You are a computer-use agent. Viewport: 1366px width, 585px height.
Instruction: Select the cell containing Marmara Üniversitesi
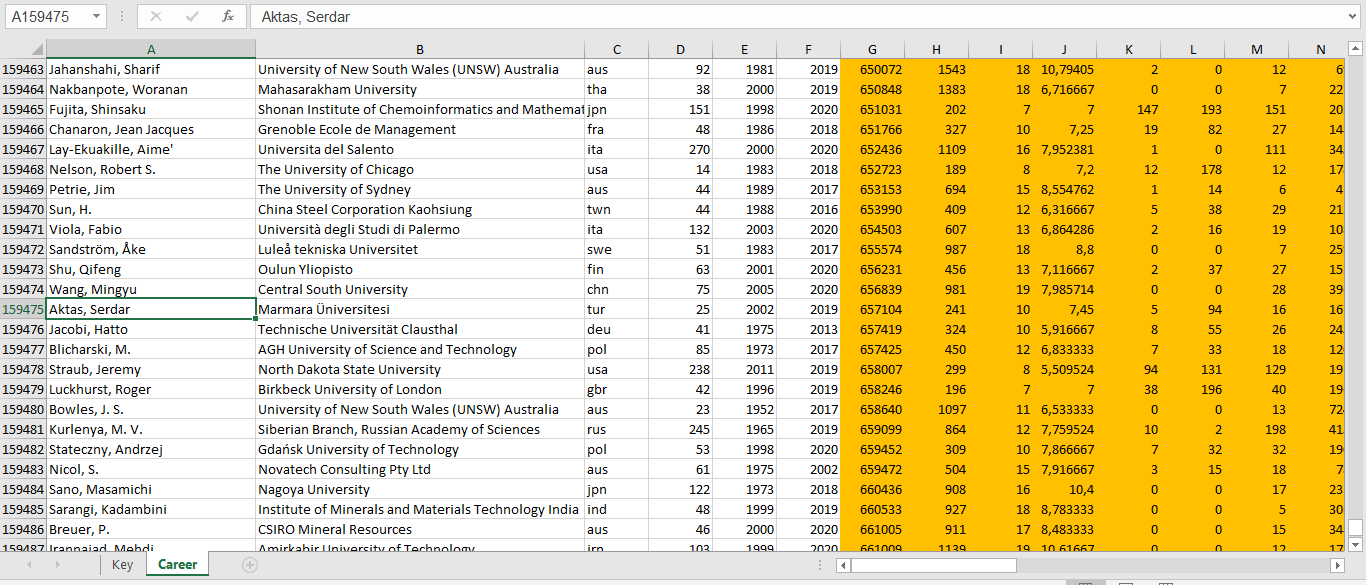[420, 310]
